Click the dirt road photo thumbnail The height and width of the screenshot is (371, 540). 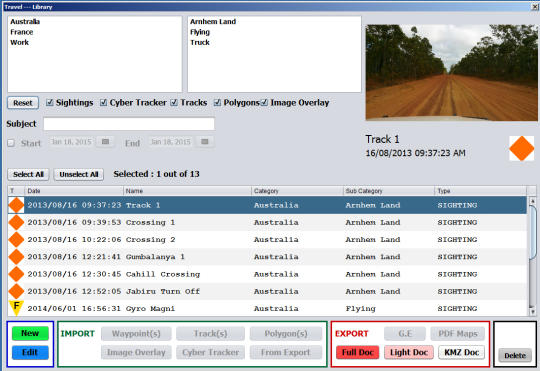pyautogui.click(x=451, y=72)
